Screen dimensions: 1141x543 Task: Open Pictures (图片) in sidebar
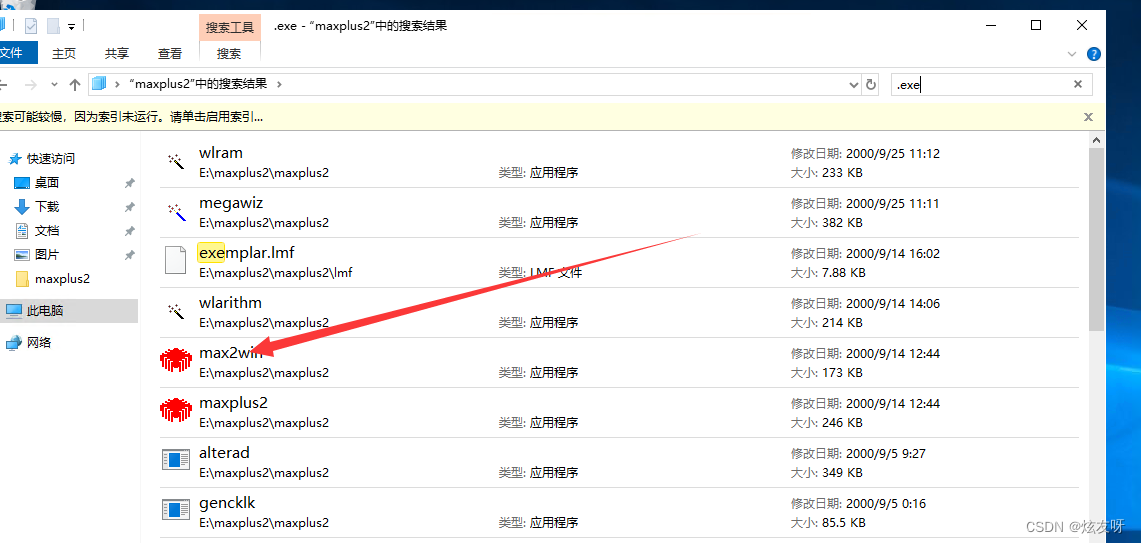point(47,255)
